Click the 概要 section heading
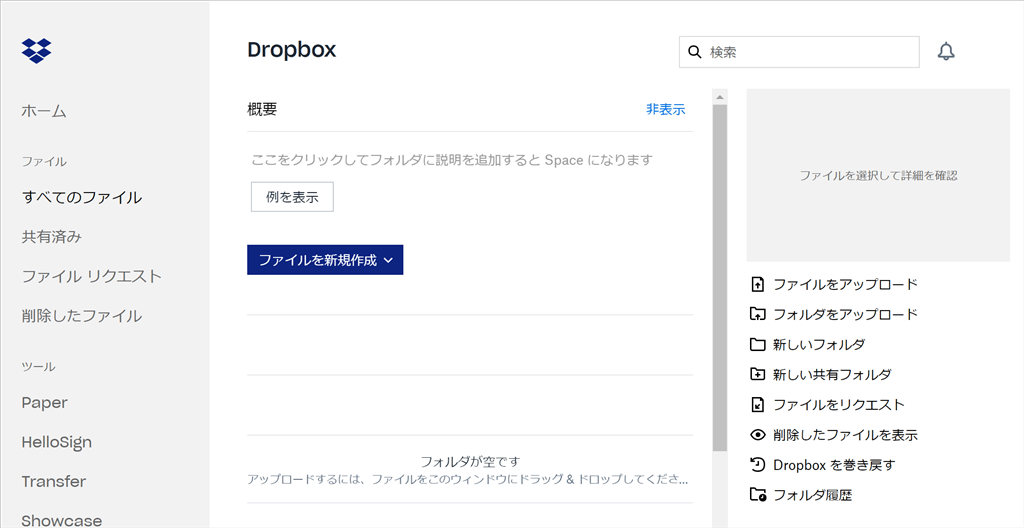 pos(262,109)
